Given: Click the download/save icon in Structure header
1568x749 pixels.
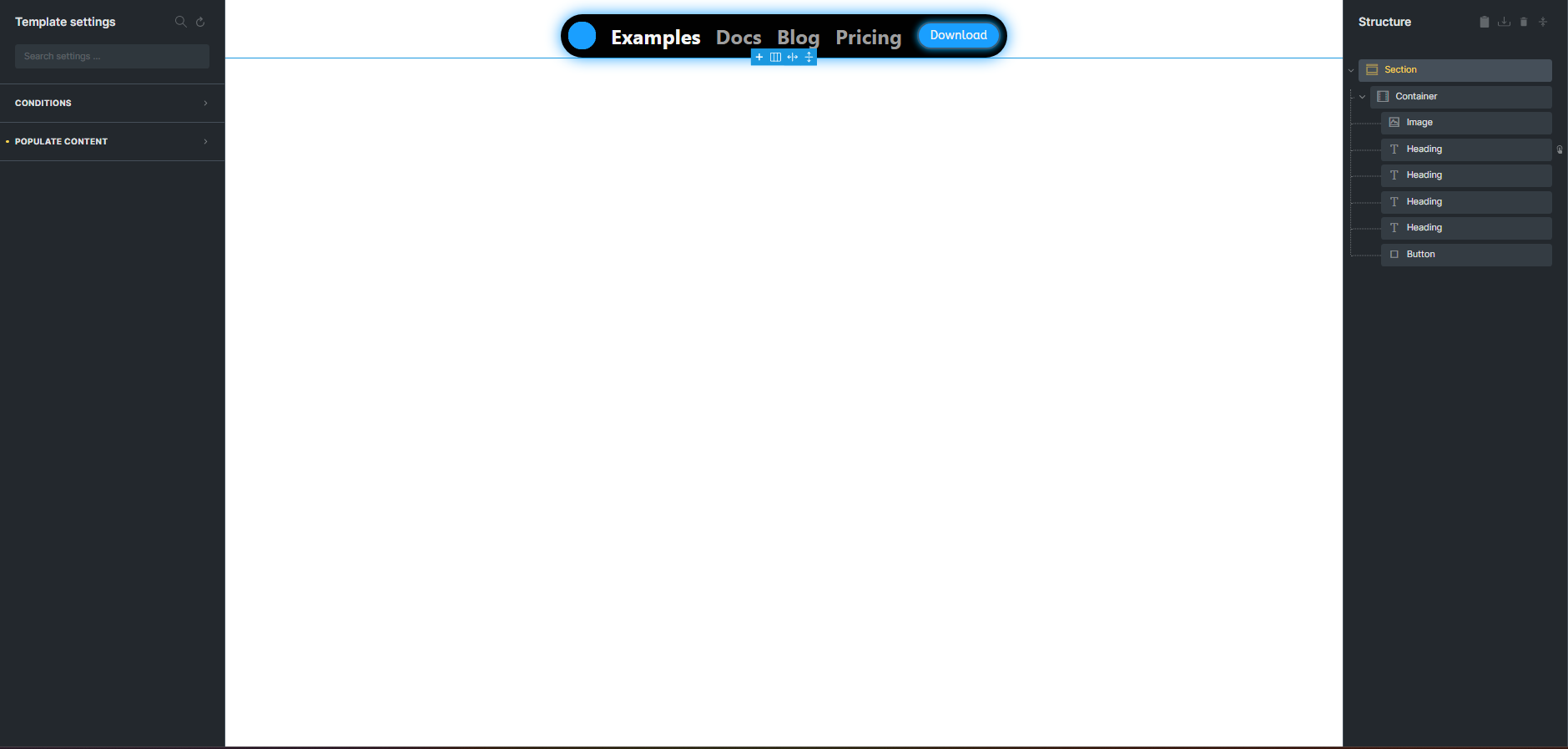Looking at the screenshot, I should (x=1504, y=22).
